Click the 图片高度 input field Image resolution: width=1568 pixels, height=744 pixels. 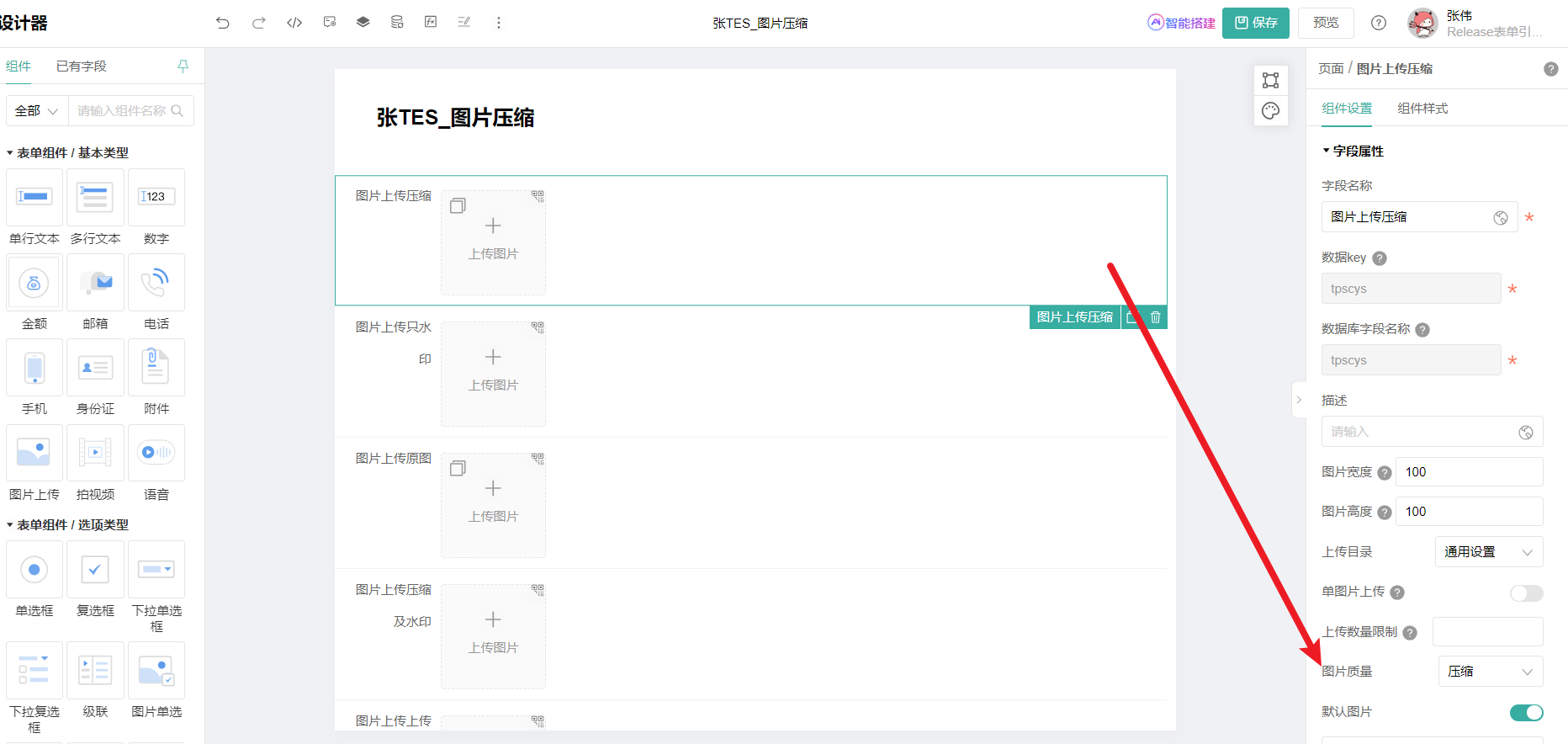click(1469, 512)
